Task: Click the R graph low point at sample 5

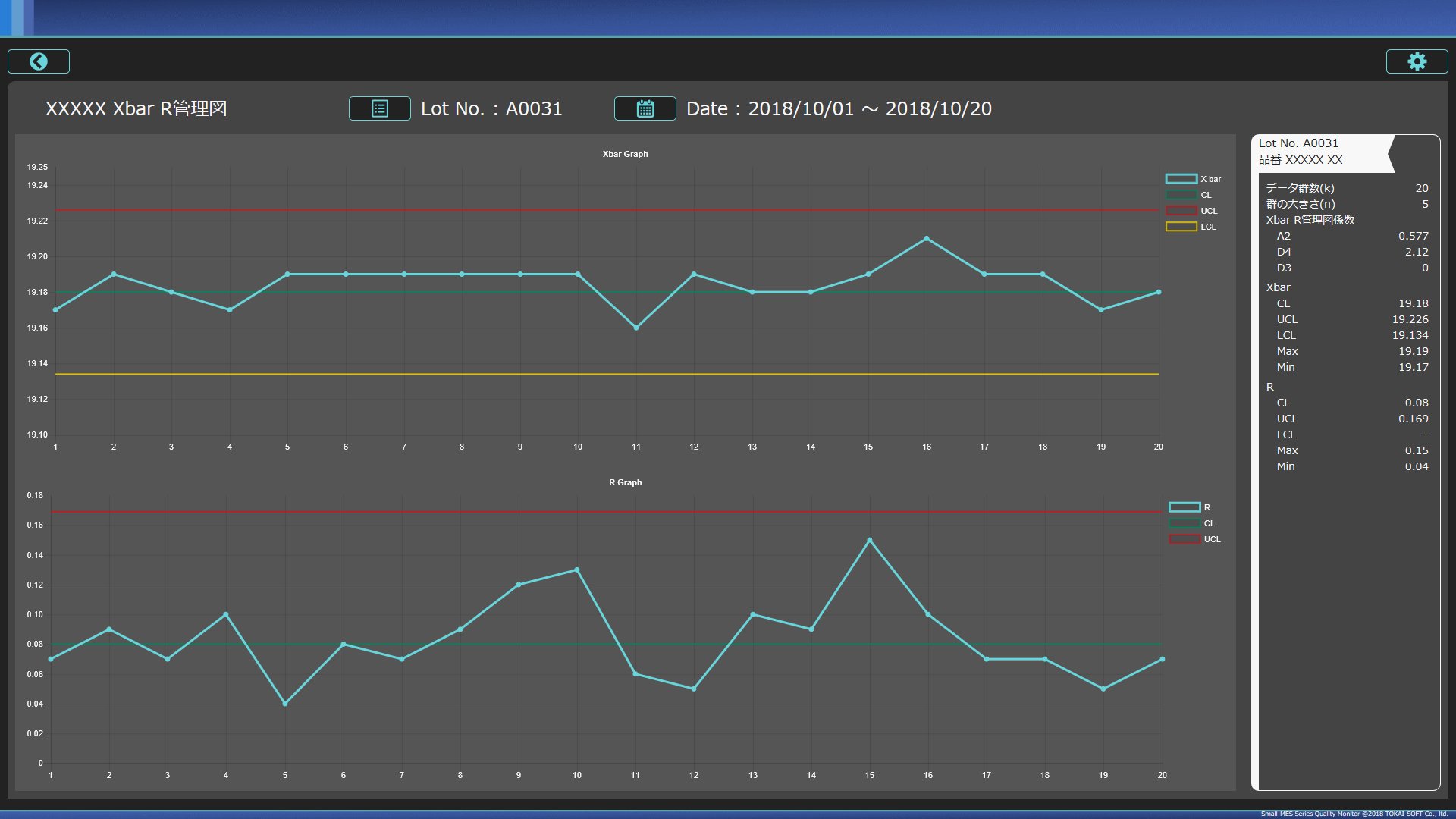Action: pyautogui.click(x=285, y=704)
